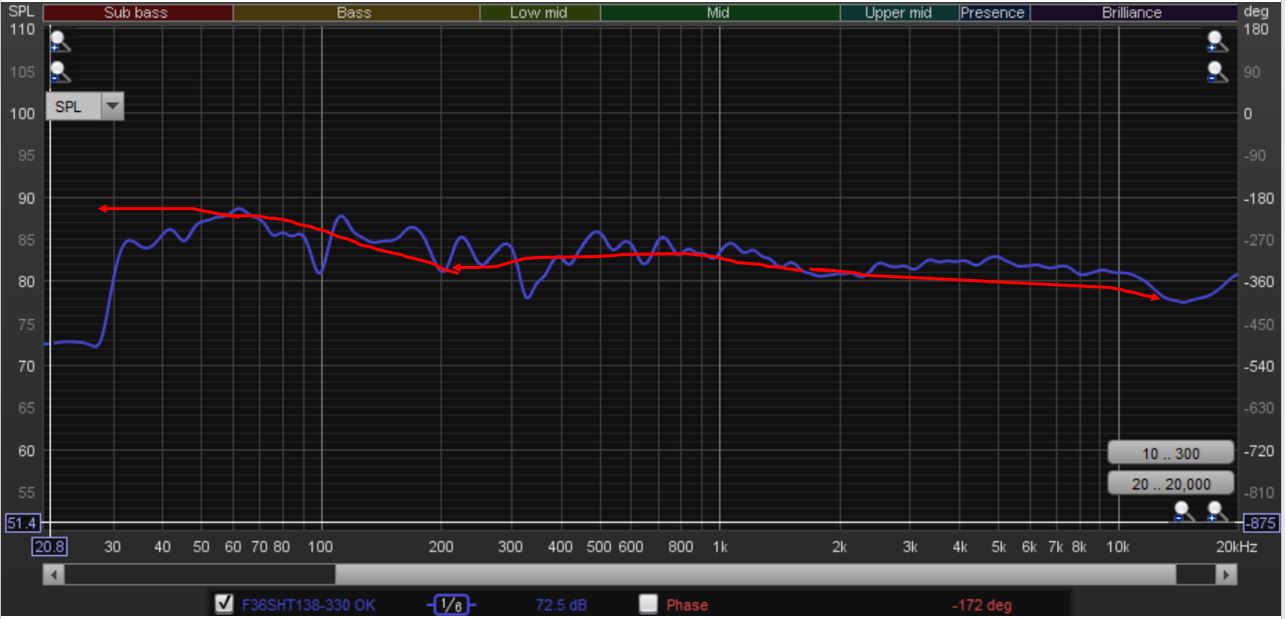The height and width of the screenshot is (619, 1285).
Task: Select the Sub bass frequency band
Action: 137,13
